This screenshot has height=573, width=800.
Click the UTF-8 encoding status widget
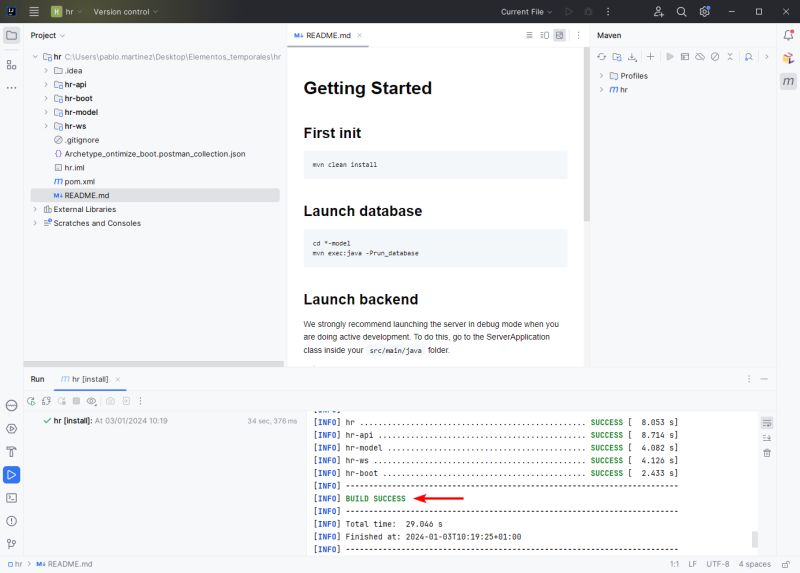point(717,564)
